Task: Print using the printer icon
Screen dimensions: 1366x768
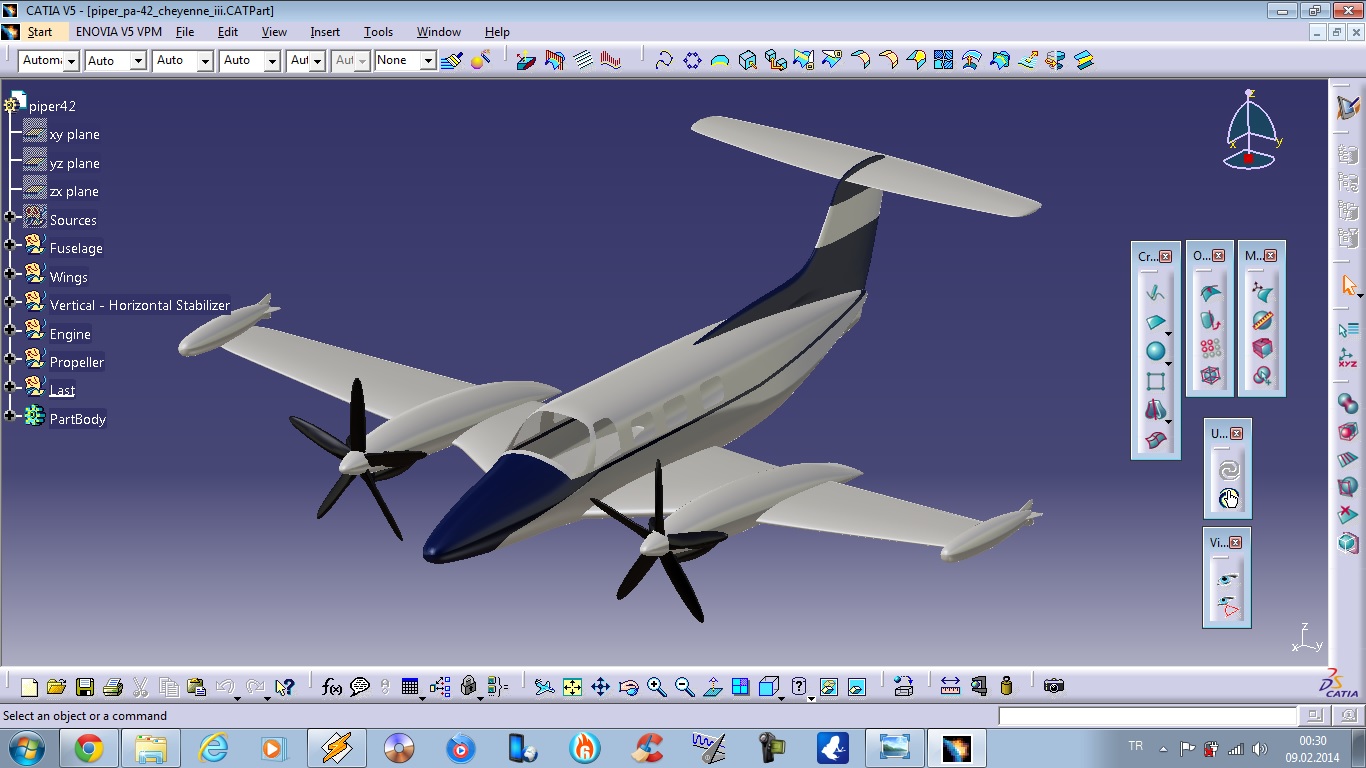Action: (112, 687)
